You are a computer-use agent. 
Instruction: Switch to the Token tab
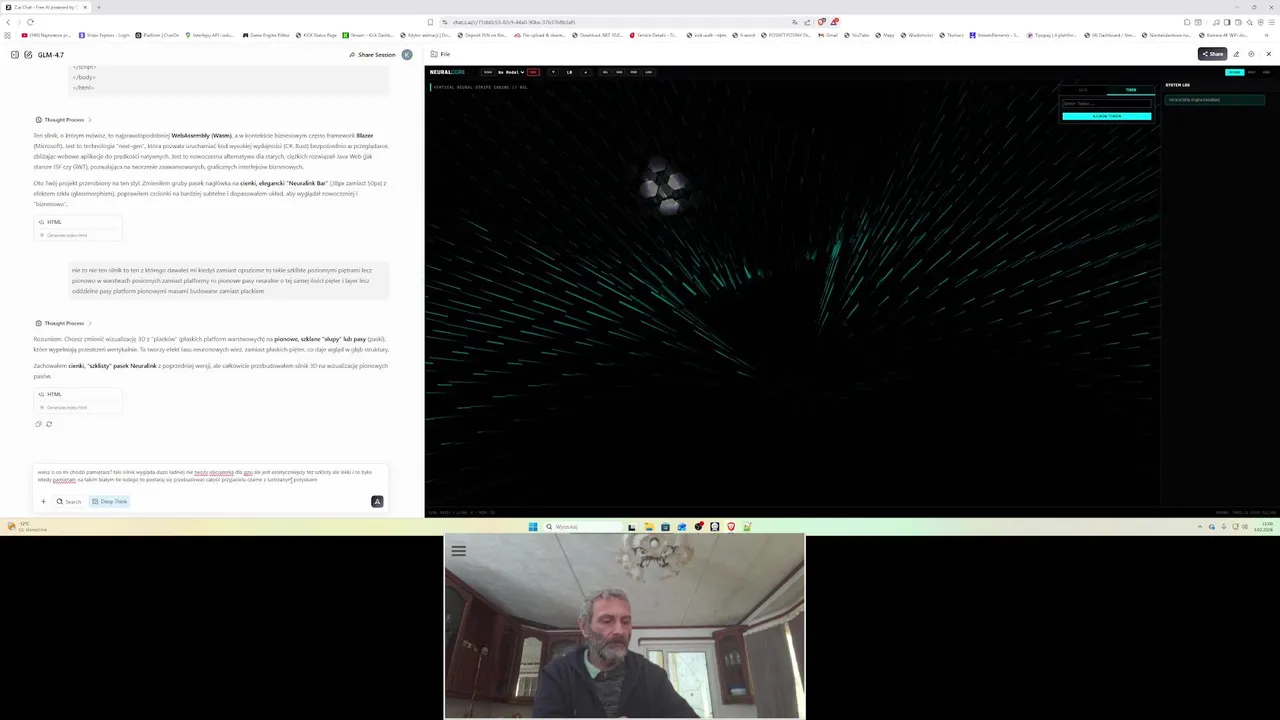pos(1131,90)
